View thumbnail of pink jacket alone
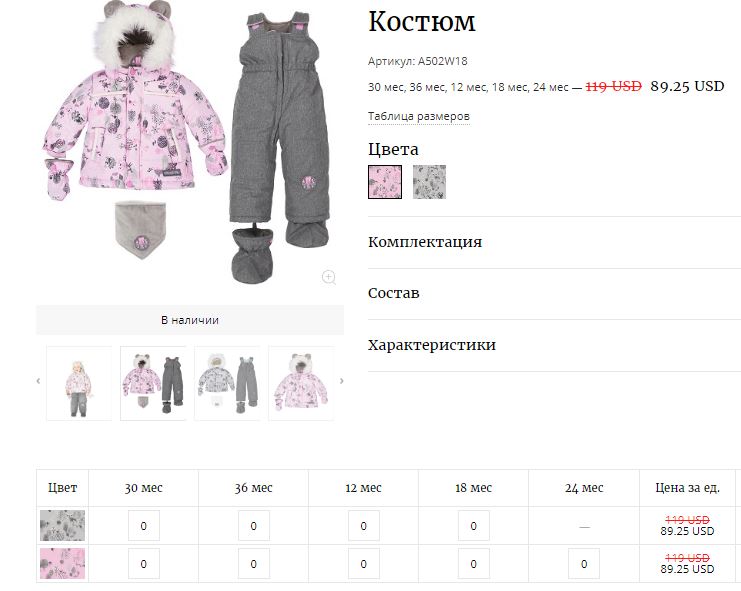Viewport: 741px width, 591px height. click(x=301, y=383)
